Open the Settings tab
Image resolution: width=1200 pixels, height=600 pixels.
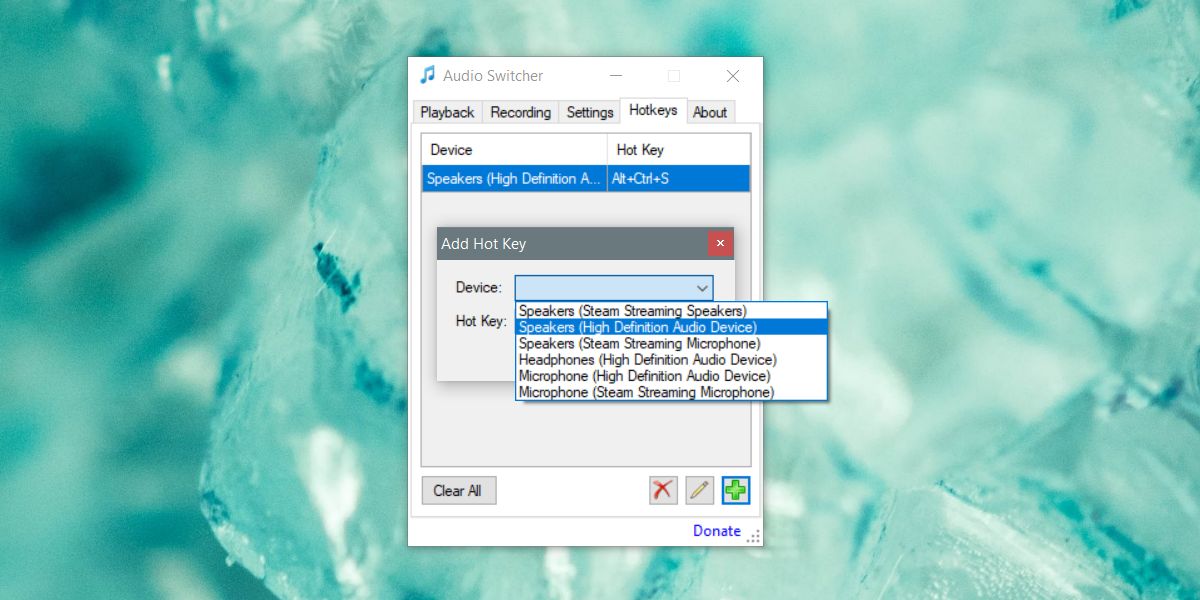click(590, 112)
